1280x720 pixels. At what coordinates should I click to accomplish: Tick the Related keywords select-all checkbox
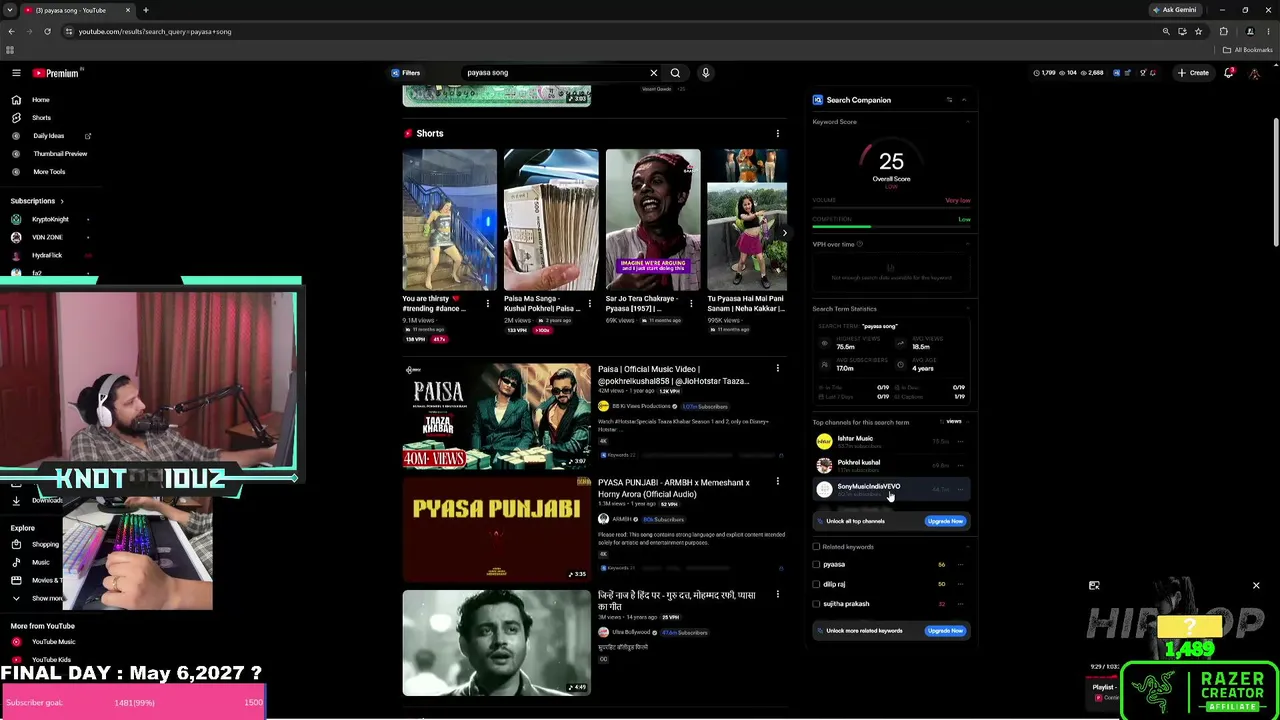tap(816, 547)
